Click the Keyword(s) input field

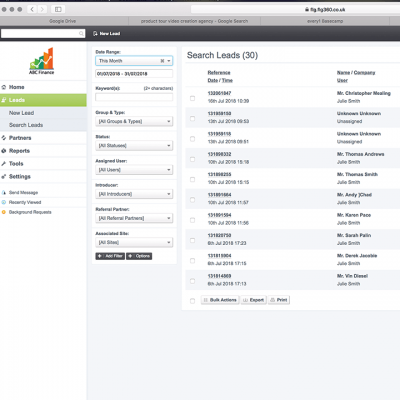click(x=134, y=97)
